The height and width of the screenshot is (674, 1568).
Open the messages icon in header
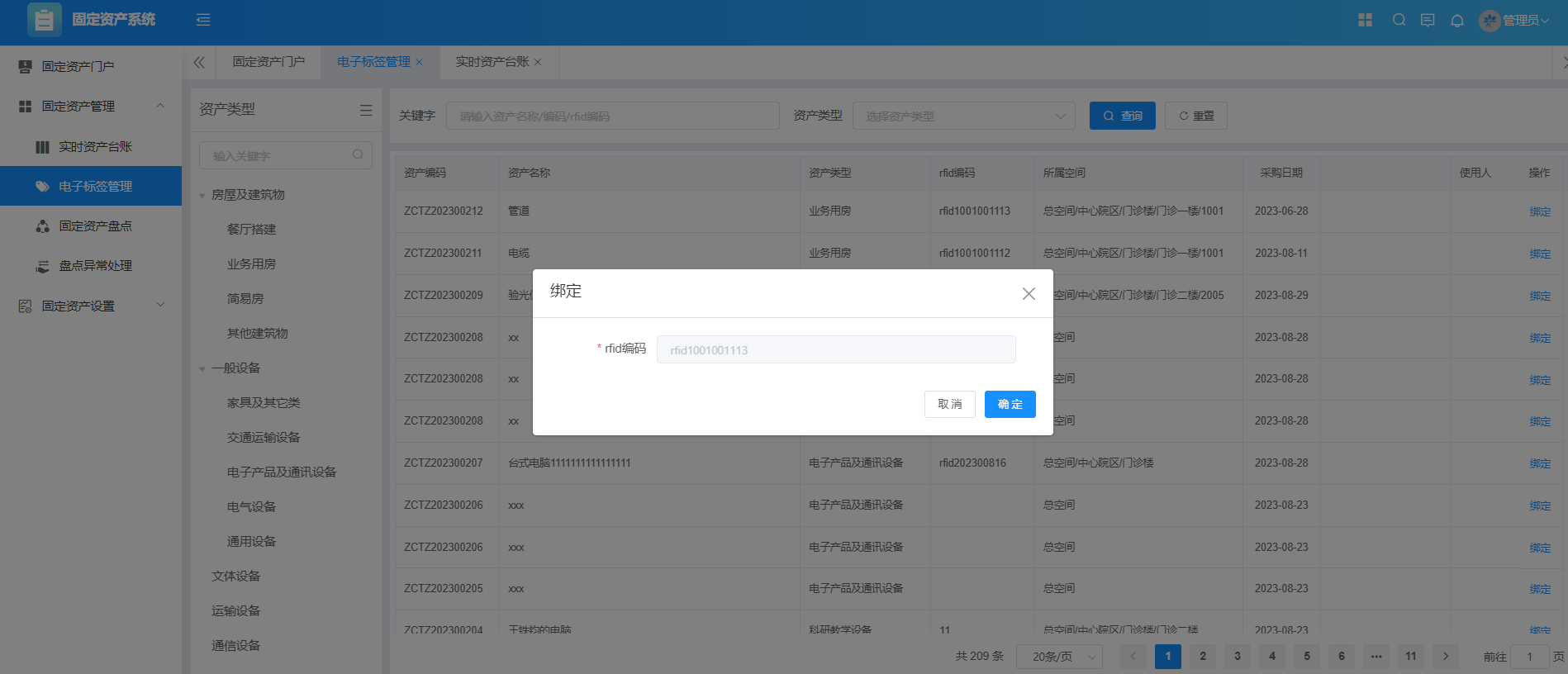click(1428, 20)
